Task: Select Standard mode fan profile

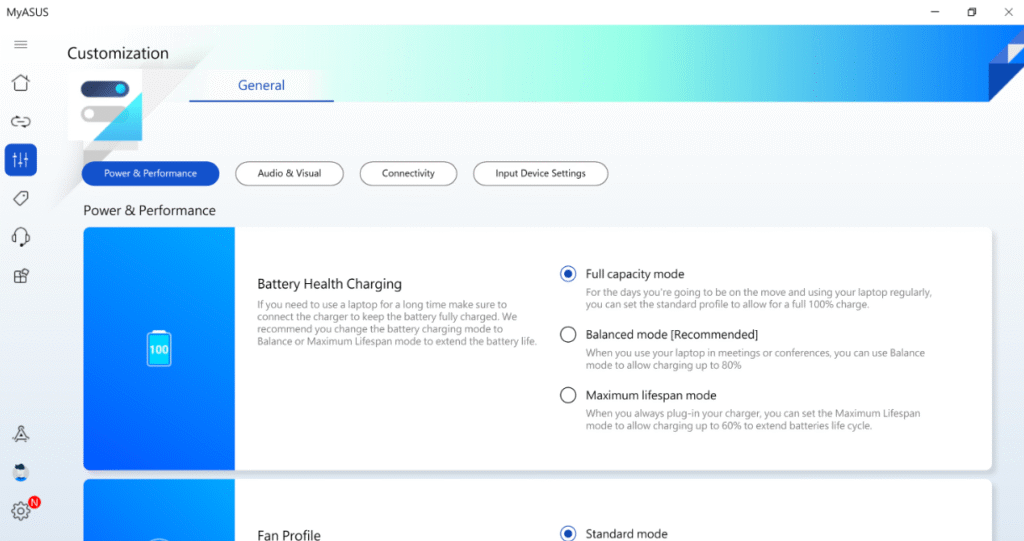Action: coord(568,533)
